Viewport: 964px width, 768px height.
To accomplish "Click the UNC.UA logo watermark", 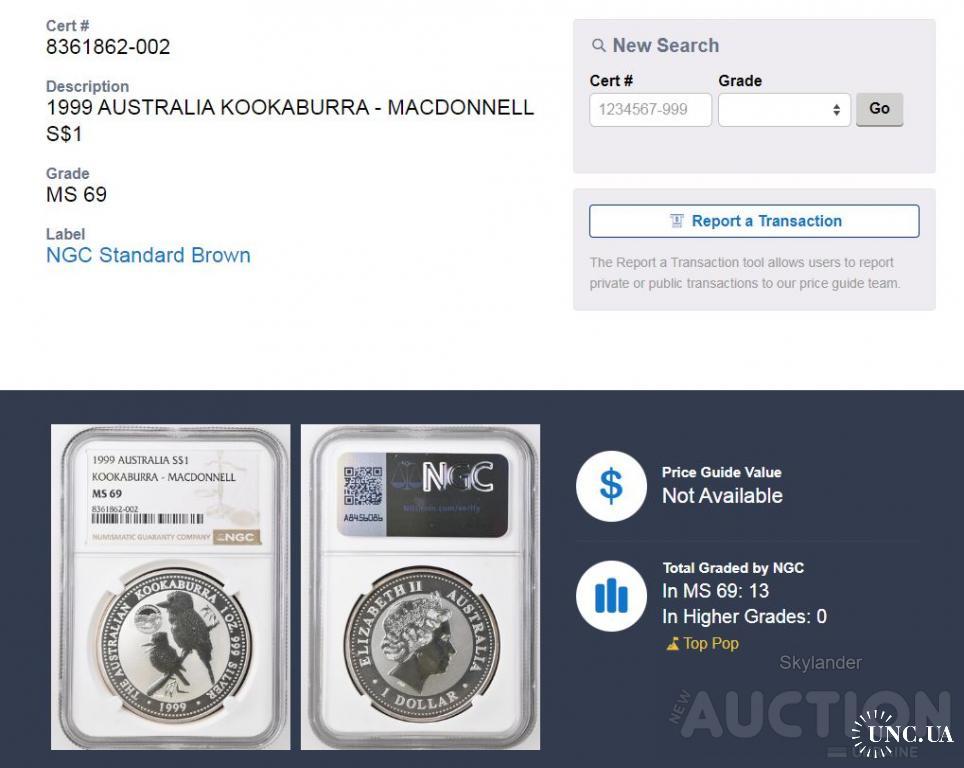I will pos(903,733).
